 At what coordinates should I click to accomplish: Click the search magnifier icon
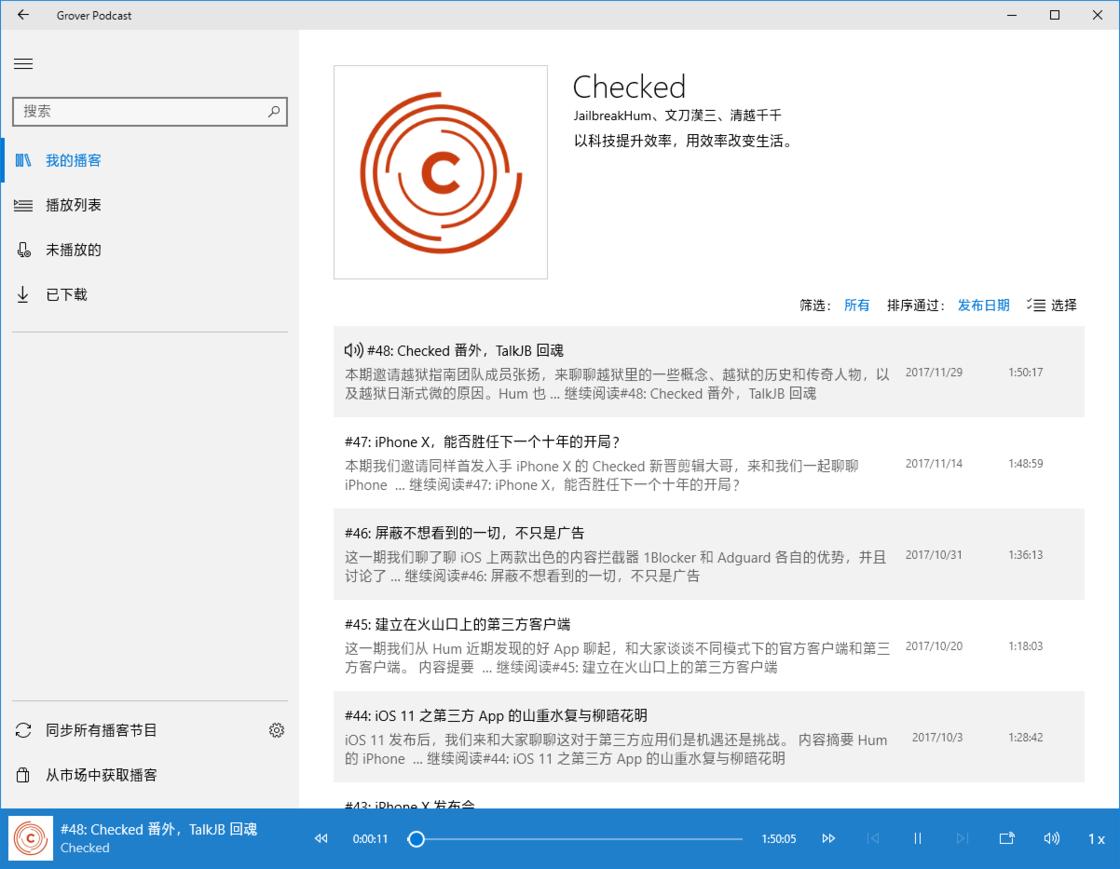click(274, 111)
